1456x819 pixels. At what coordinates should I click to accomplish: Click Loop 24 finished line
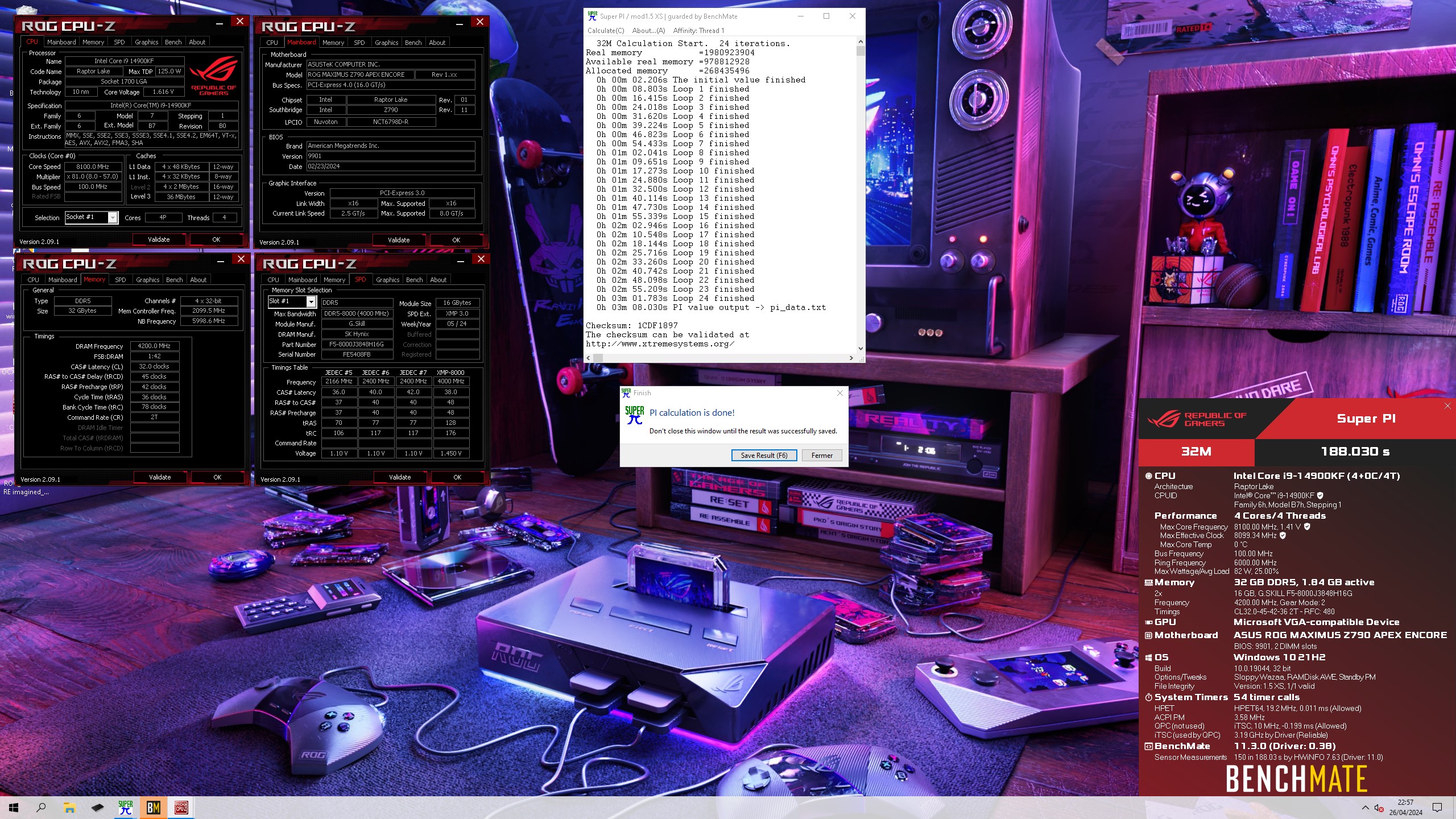(x=675, y=298)
